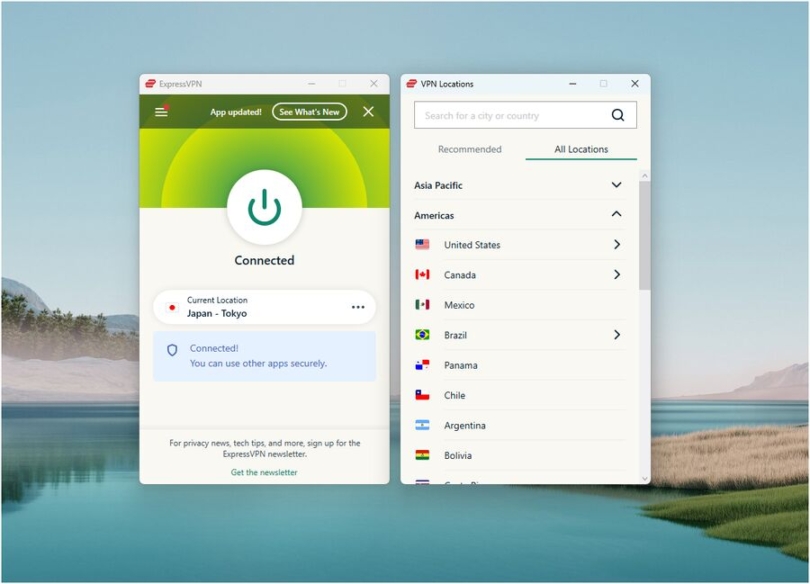The height and width of the screenshot is (584, 810).
Task: Select the Argentina flag
Action: click(x=423, y=425)
